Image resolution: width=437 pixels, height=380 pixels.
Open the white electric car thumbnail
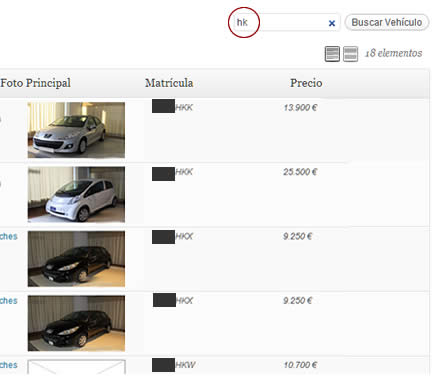pos(76,194)
